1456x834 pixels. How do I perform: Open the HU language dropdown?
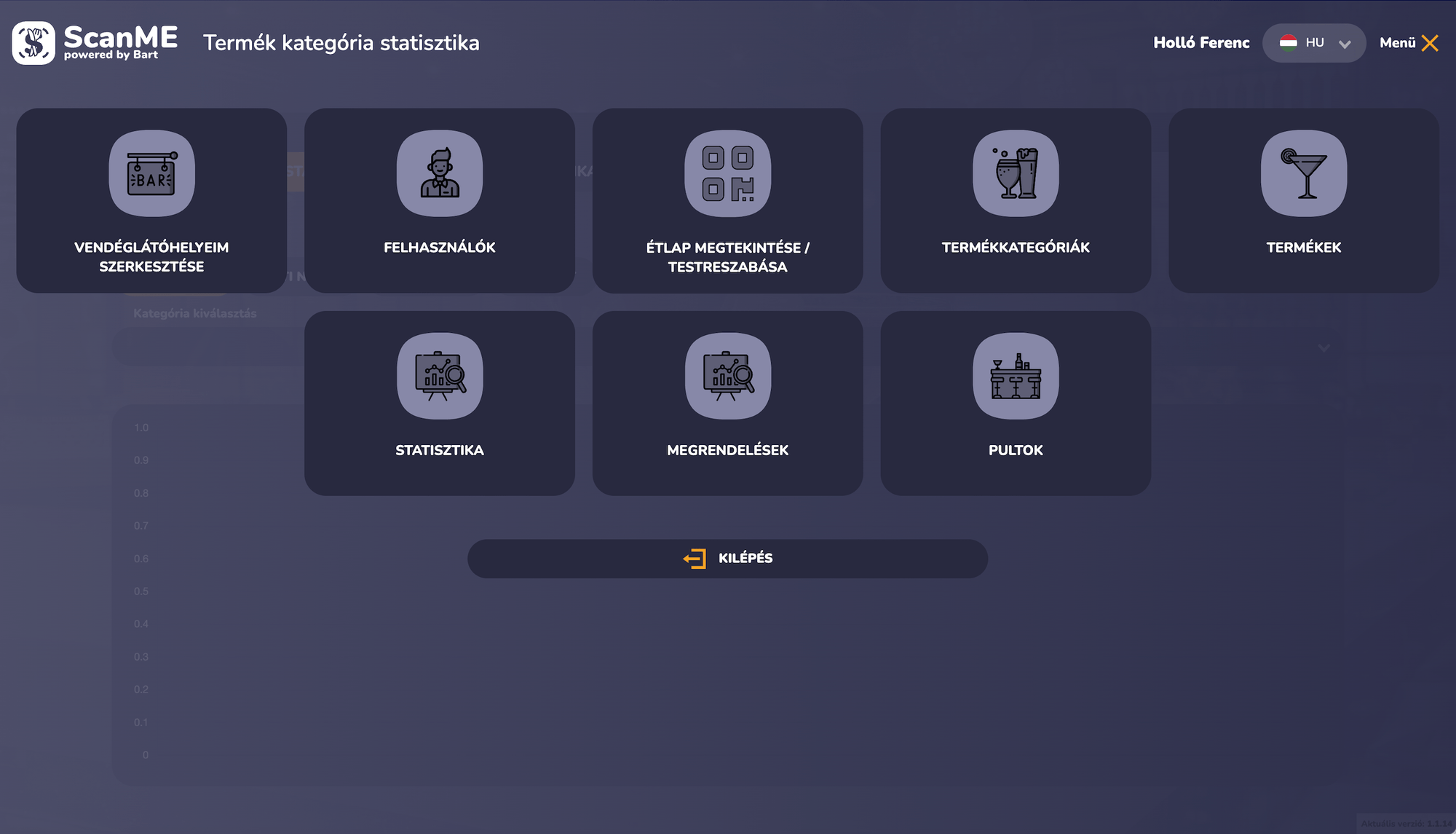click(x=1314, y=43)
